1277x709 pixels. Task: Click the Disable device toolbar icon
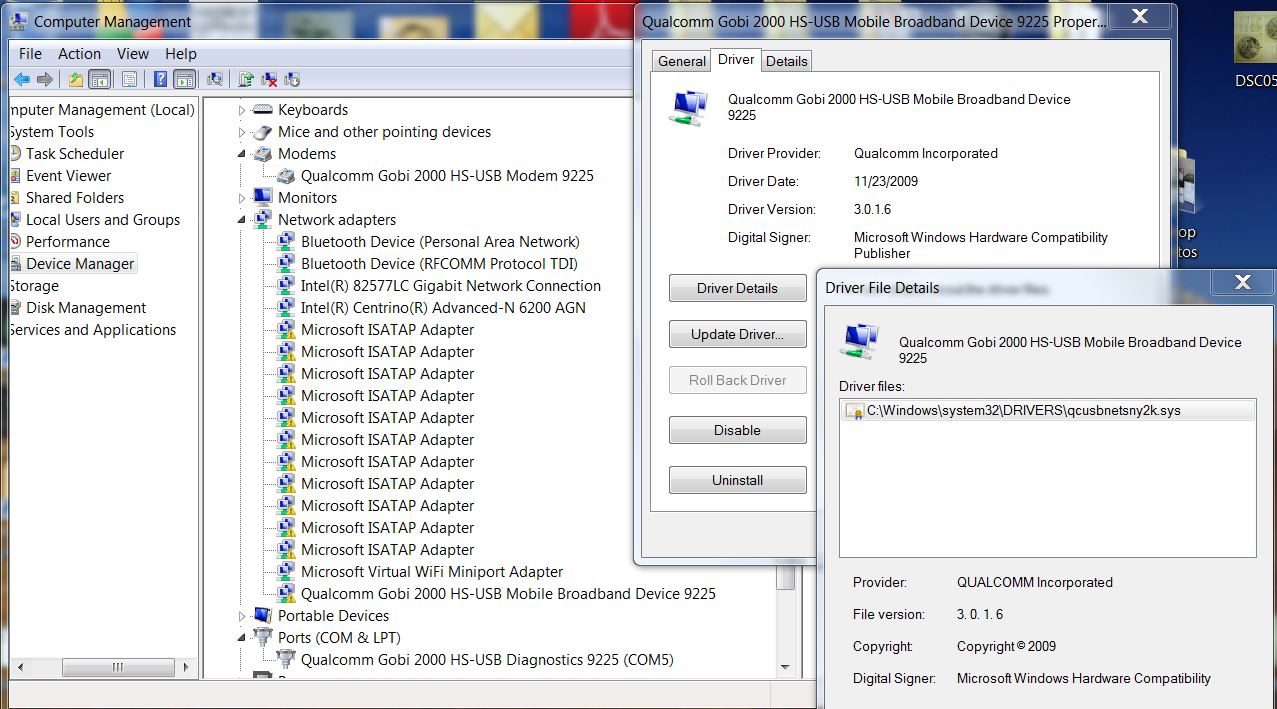pyautogui.click(x=292, y=80)
